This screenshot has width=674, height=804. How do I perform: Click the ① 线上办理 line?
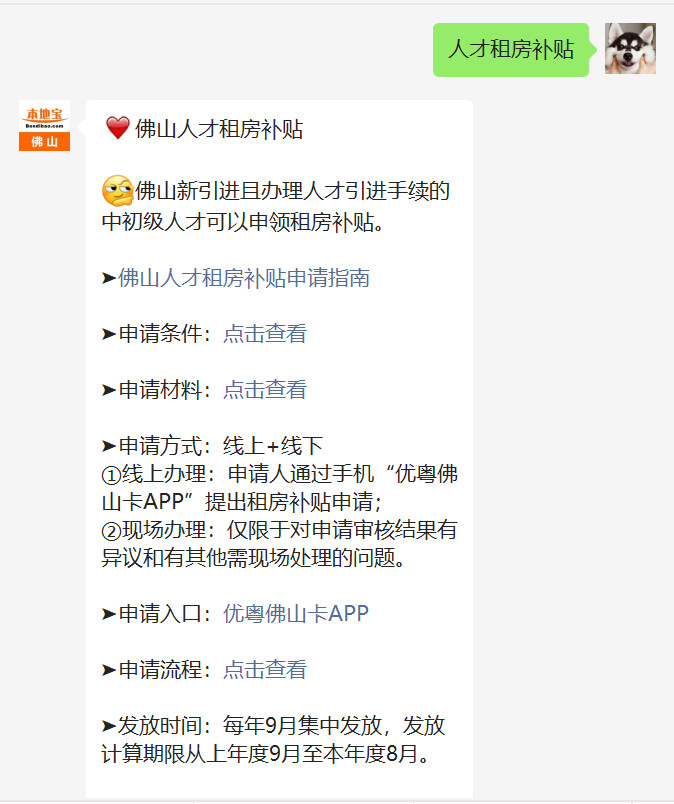click(280, 488)
